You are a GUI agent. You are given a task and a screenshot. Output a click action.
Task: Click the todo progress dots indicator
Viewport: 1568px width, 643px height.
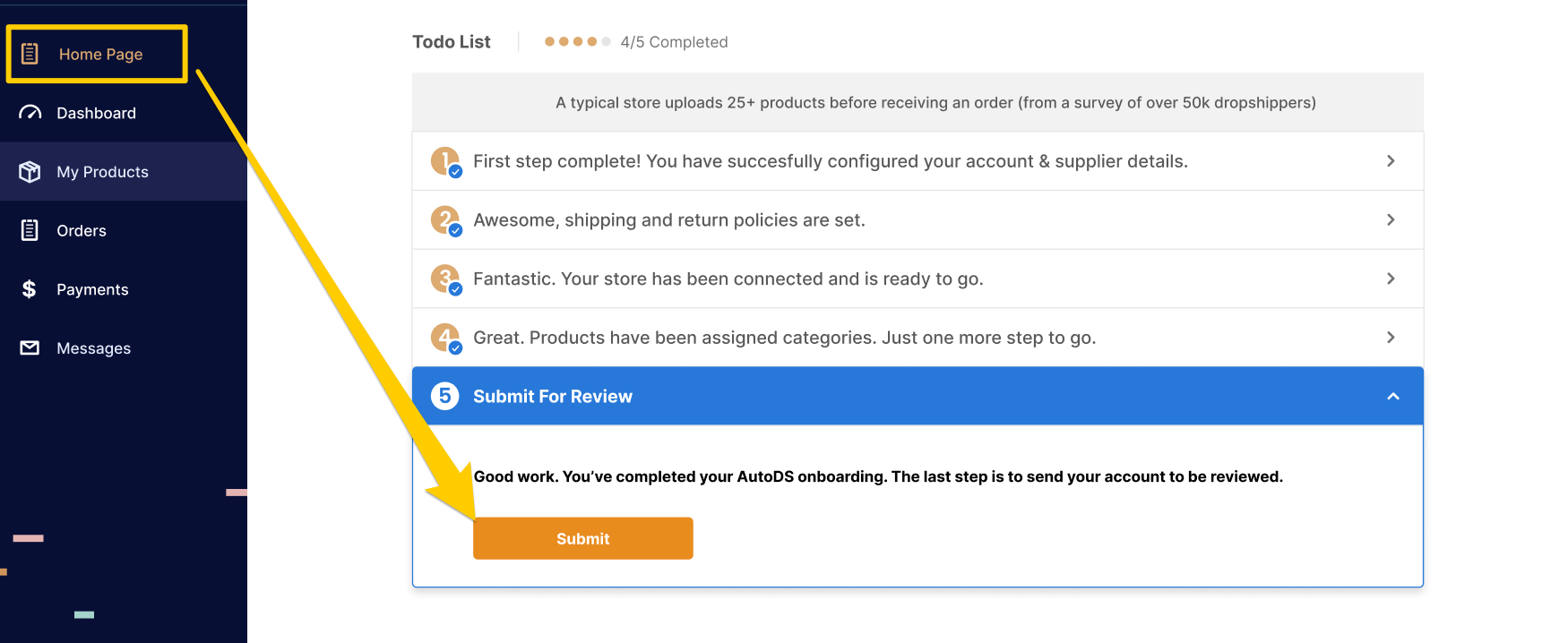578,41
